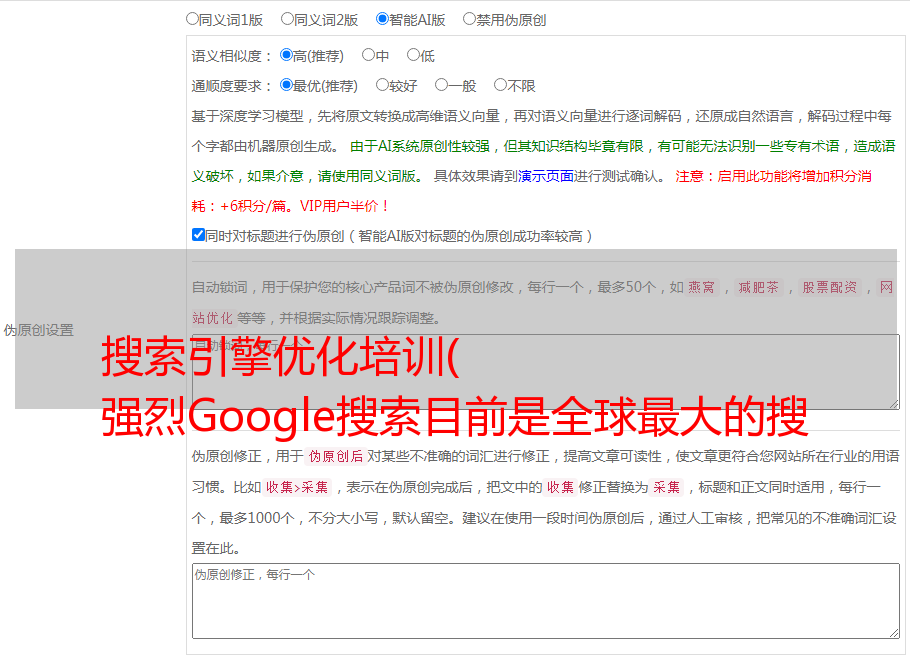Click the 收集>采集 example tag
The height and width of the screenshot is (658, 911).
point(297,487)
